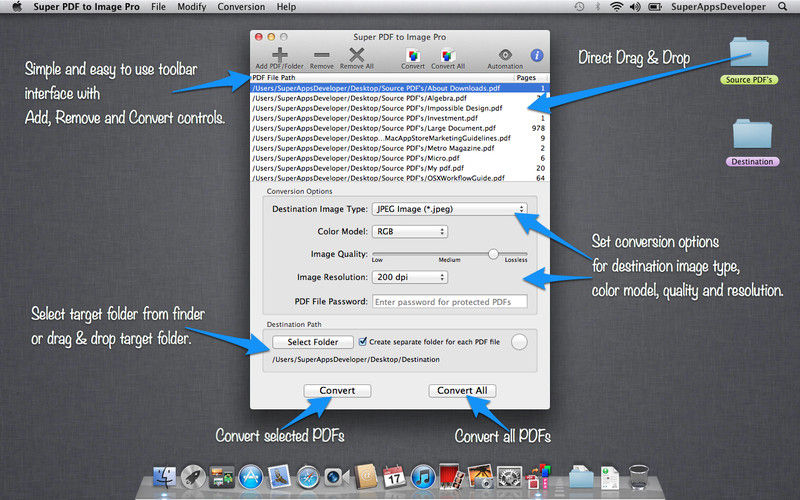Toggle Create separate folder for each PDF file

click(363, 341)
